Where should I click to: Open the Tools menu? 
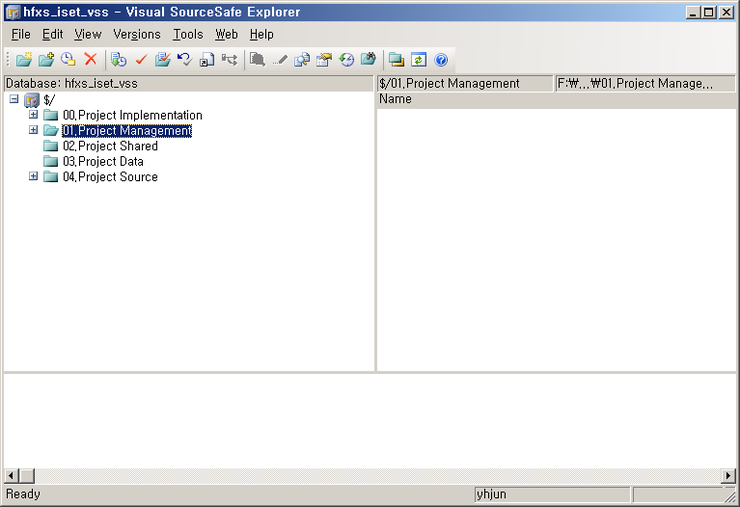[187, 34]
